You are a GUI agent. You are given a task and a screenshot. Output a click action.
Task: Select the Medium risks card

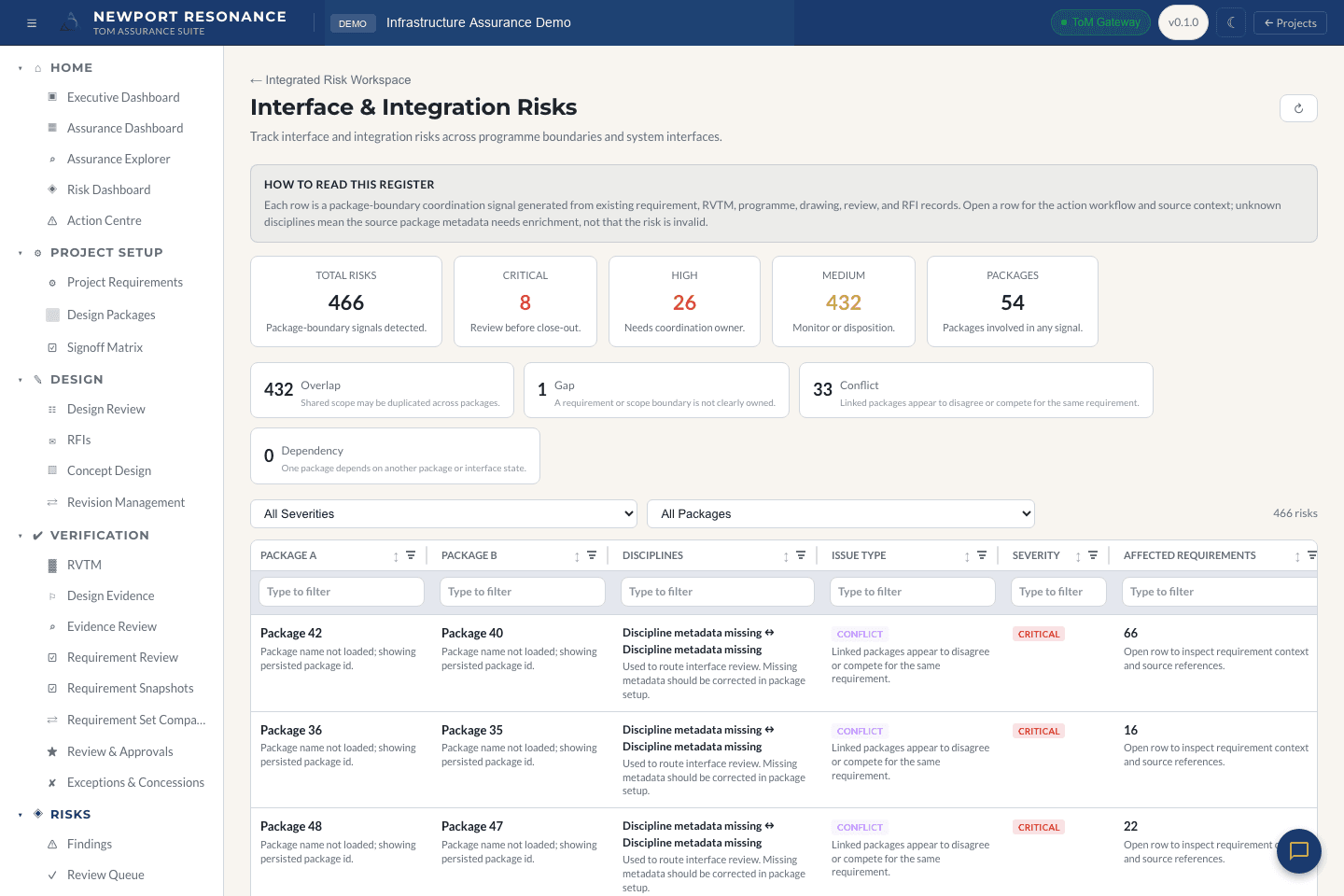click(844, 301)
